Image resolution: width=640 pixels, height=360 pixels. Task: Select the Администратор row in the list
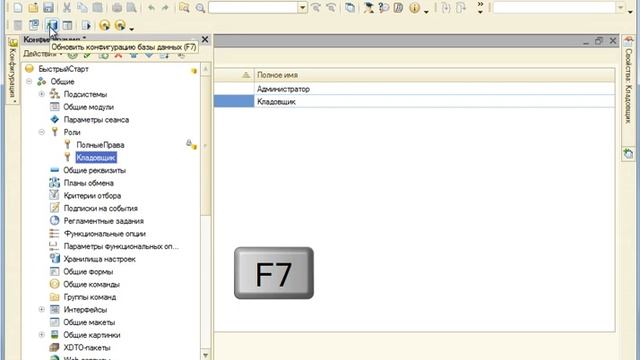click(414, 89)
